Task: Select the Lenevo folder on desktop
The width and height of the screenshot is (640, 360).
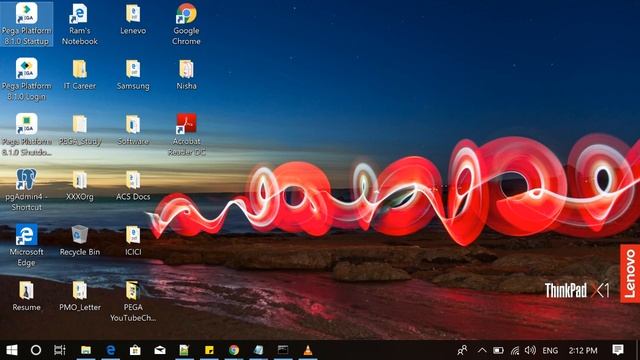Action: pos(133,20)
